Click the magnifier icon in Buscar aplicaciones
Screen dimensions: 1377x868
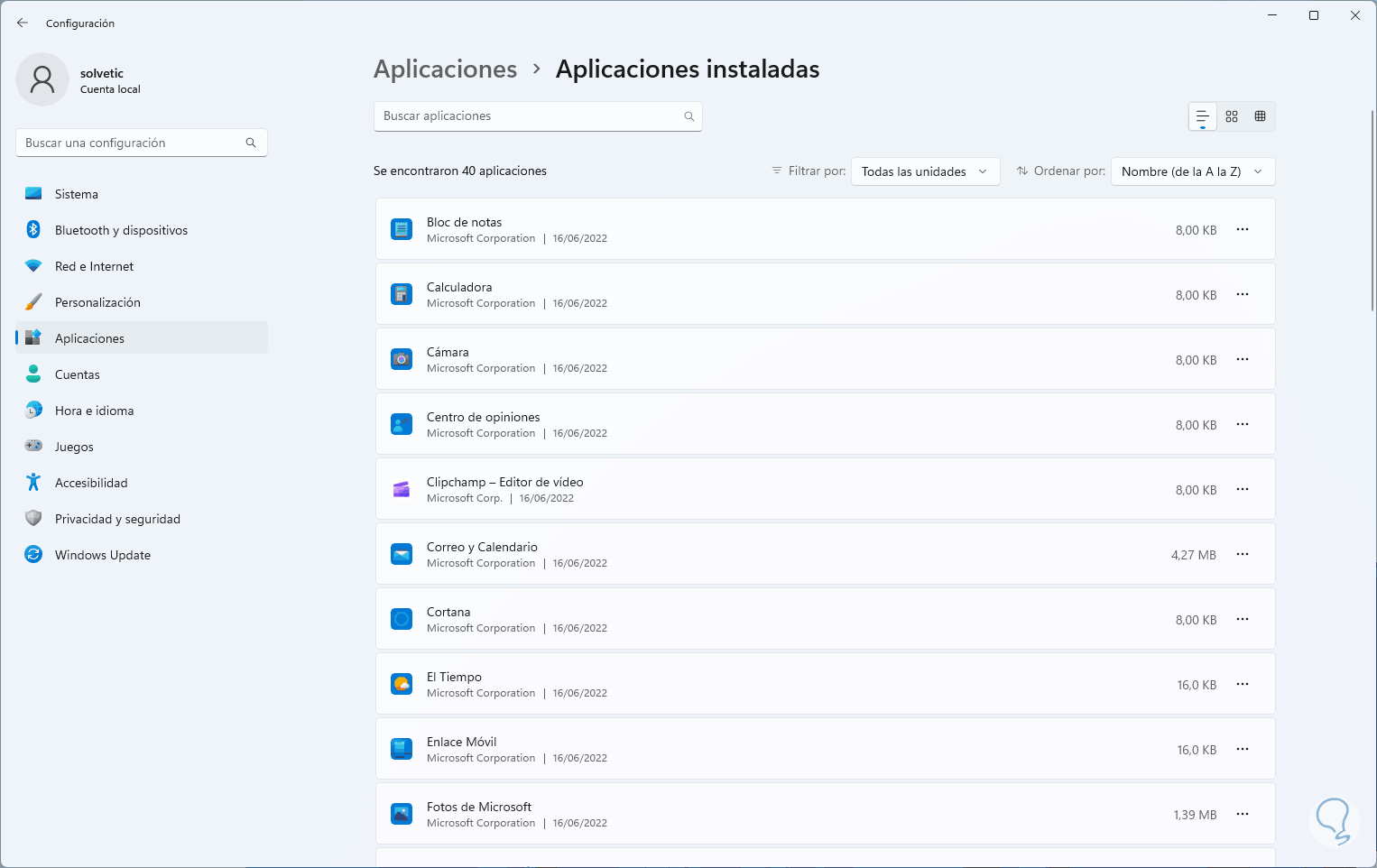(x=688, y=116)
